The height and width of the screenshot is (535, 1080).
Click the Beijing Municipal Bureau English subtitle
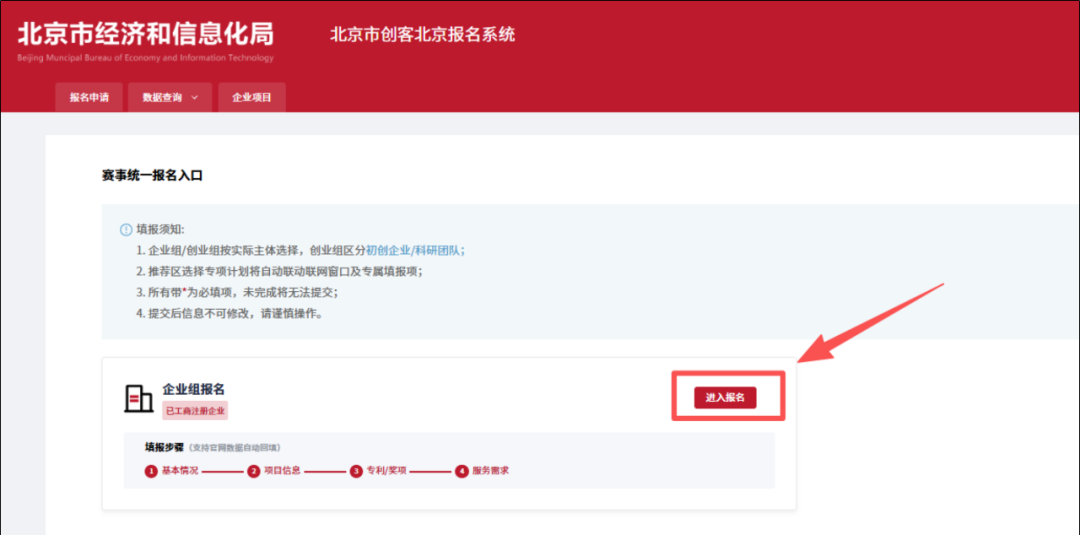[x=145, y=58]
